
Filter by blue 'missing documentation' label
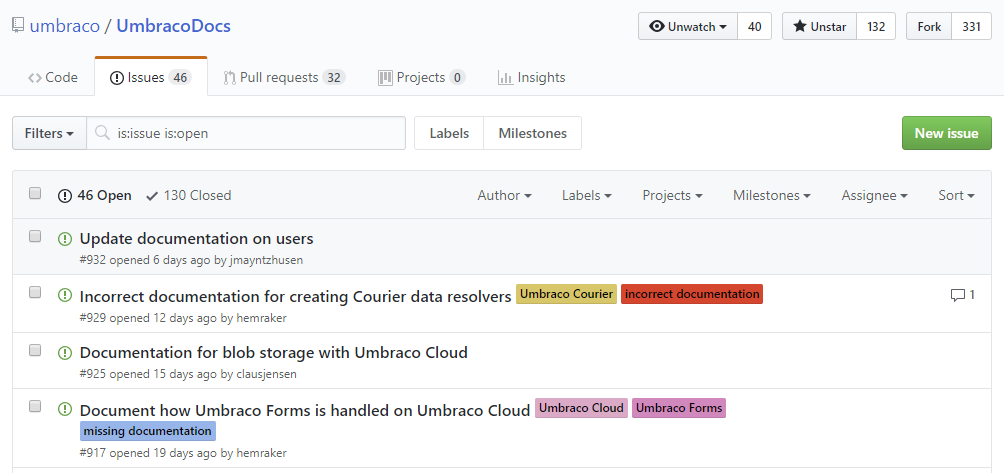pos(148,431)
